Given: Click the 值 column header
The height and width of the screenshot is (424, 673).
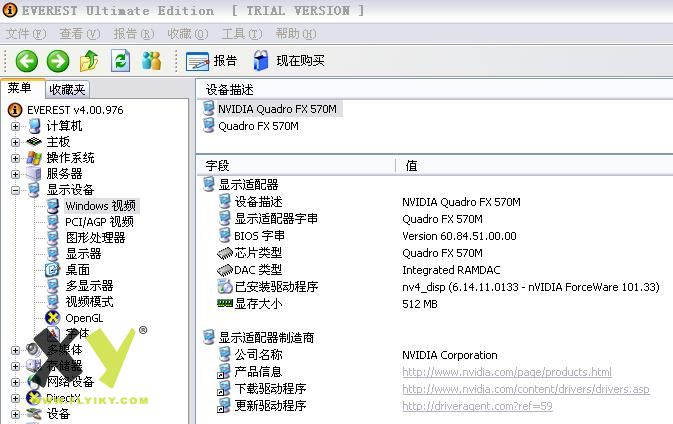Looking at the screenshot, I should pyautogui.click(x=534, y=166).
